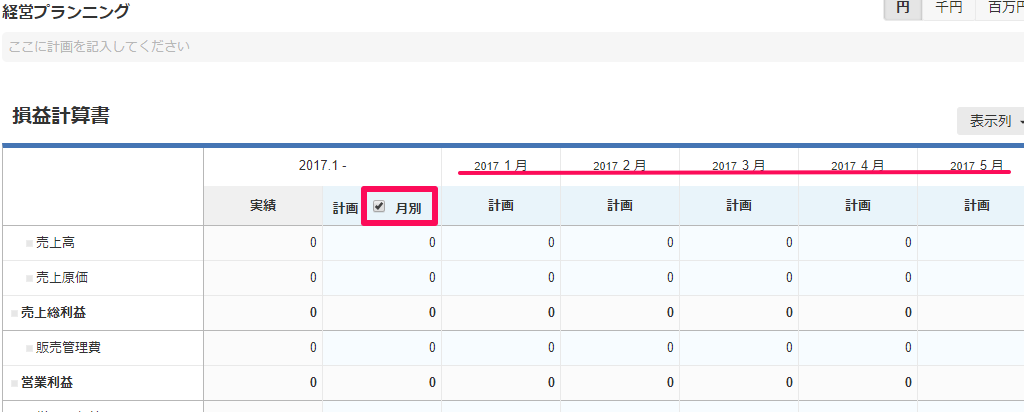Click the plan description input field
This screenshot has width=1024, height=412.
click(512, 47)
